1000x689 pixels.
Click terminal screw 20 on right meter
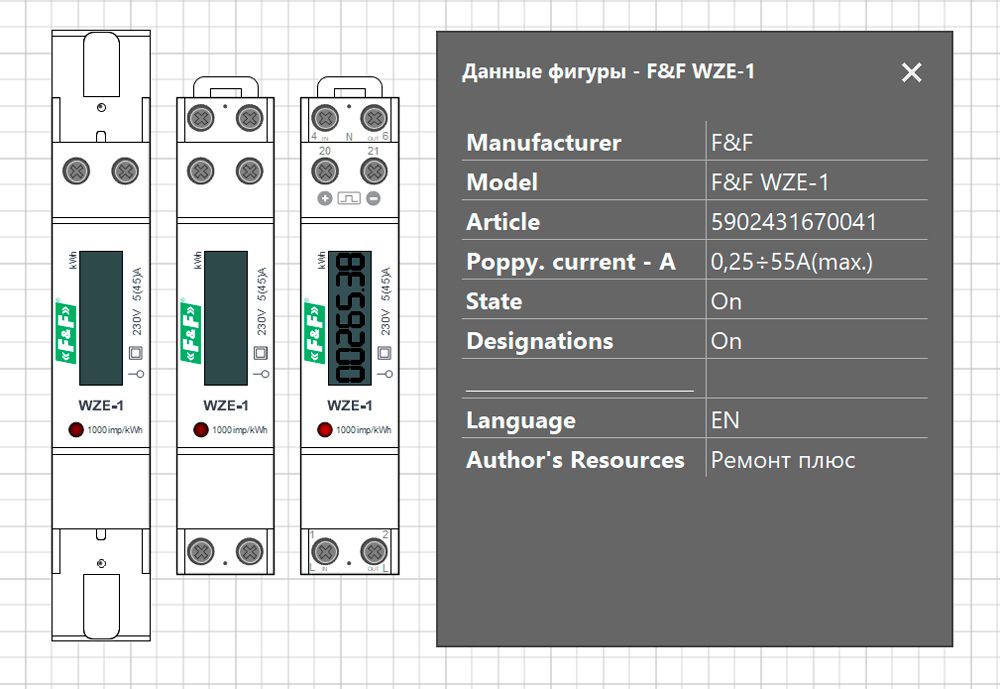(325, 171)
